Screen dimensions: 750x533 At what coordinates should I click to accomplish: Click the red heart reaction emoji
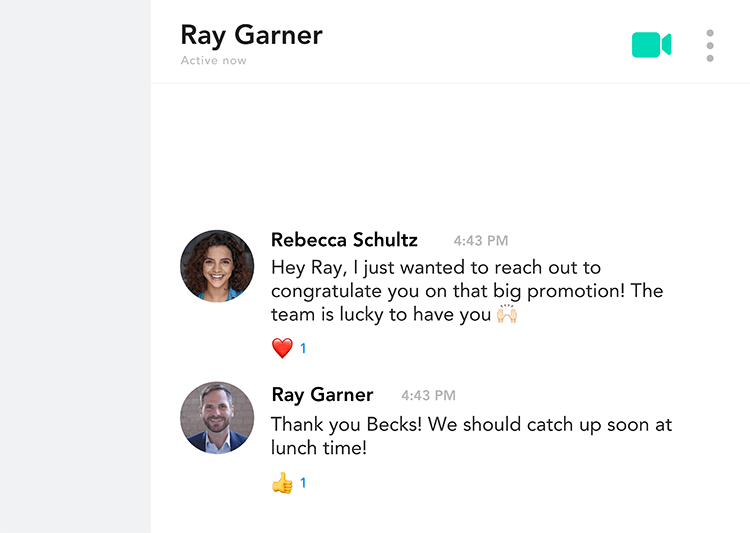282,348
